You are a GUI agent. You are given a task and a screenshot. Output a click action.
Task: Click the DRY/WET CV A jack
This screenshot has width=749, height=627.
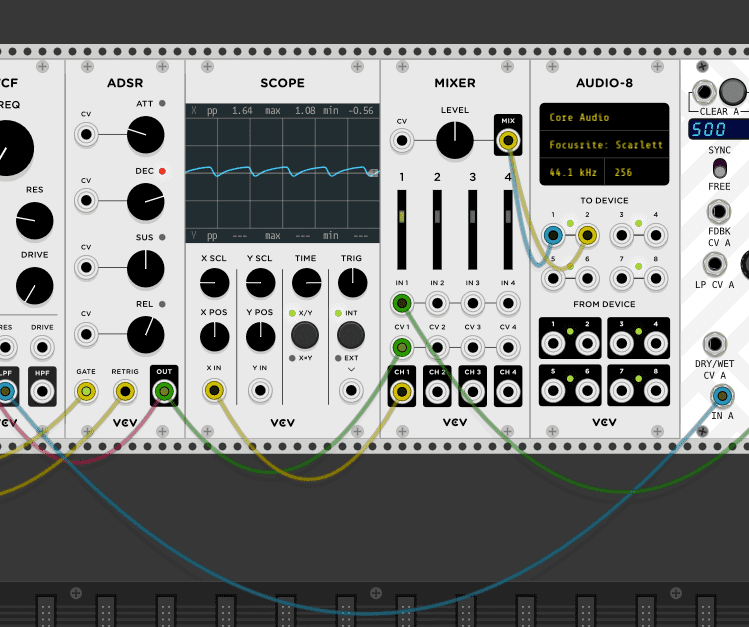click(715, 344)
